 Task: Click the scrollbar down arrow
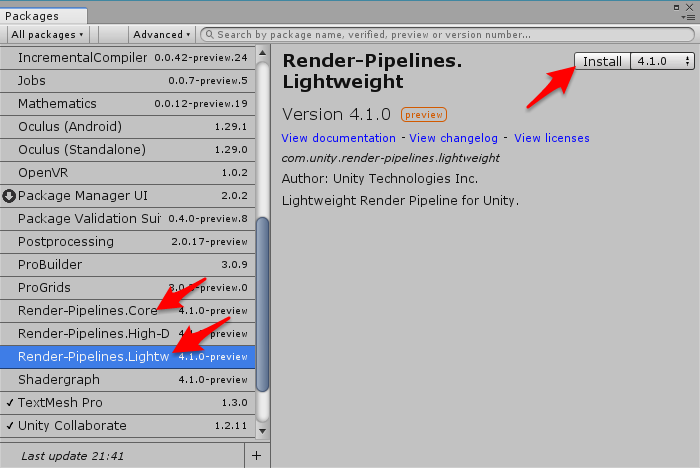click(262, 431)
